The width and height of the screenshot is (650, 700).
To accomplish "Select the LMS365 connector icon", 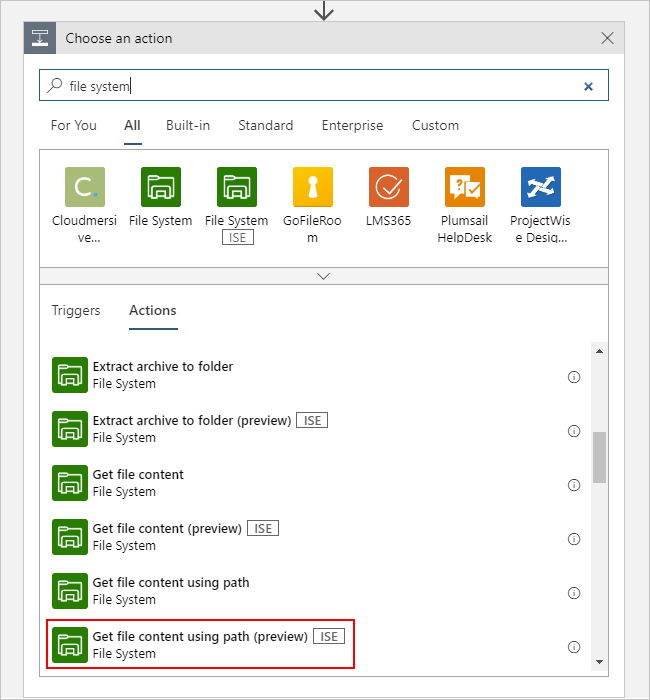I will (388, 187).
